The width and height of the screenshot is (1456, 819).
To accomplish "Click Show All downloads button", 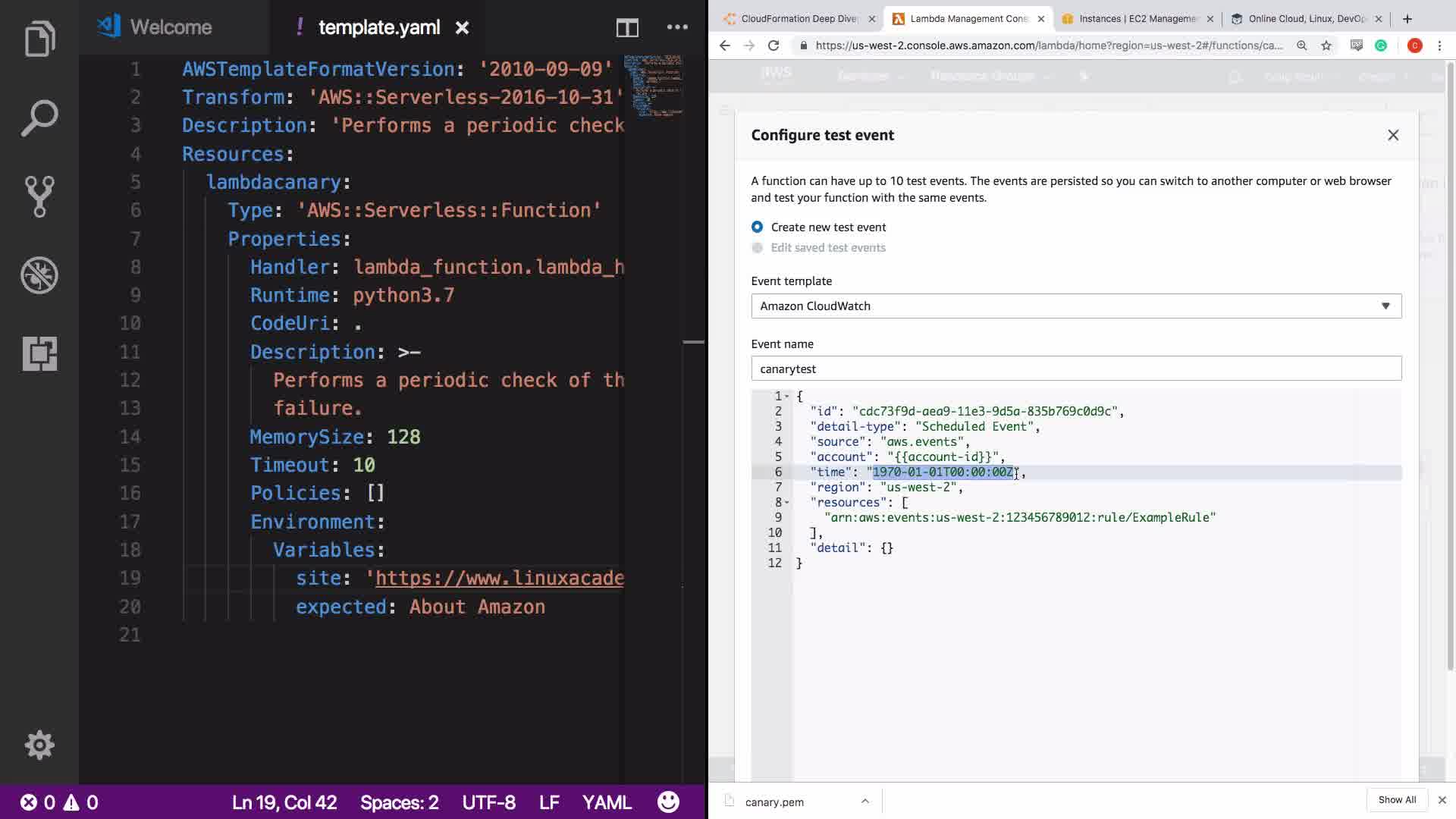I will coord(1396,800).
